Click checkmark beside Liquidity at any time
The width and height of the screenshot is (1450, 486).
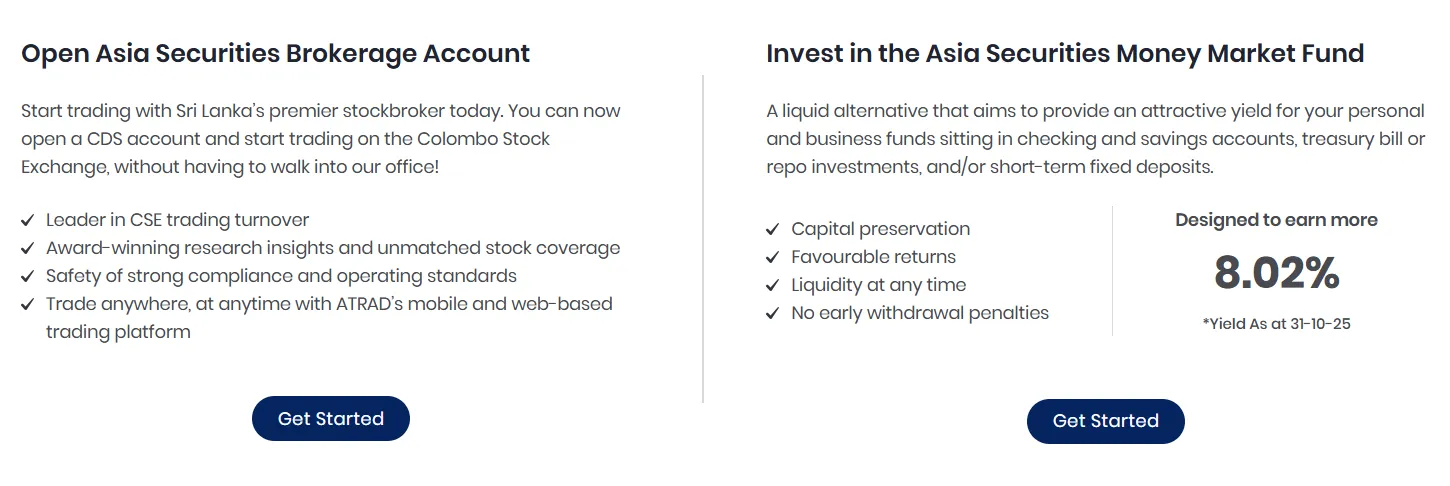(773, 285)
